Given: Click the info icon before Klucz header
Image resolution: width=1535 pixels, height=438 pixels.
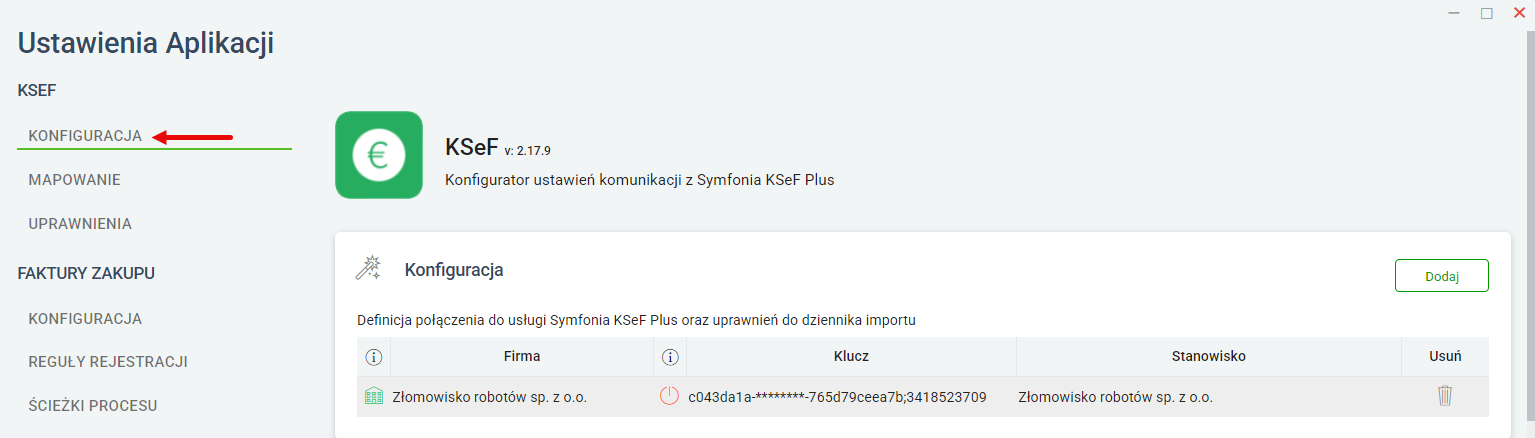Looking at the screenshot, I should click(670, 356).
